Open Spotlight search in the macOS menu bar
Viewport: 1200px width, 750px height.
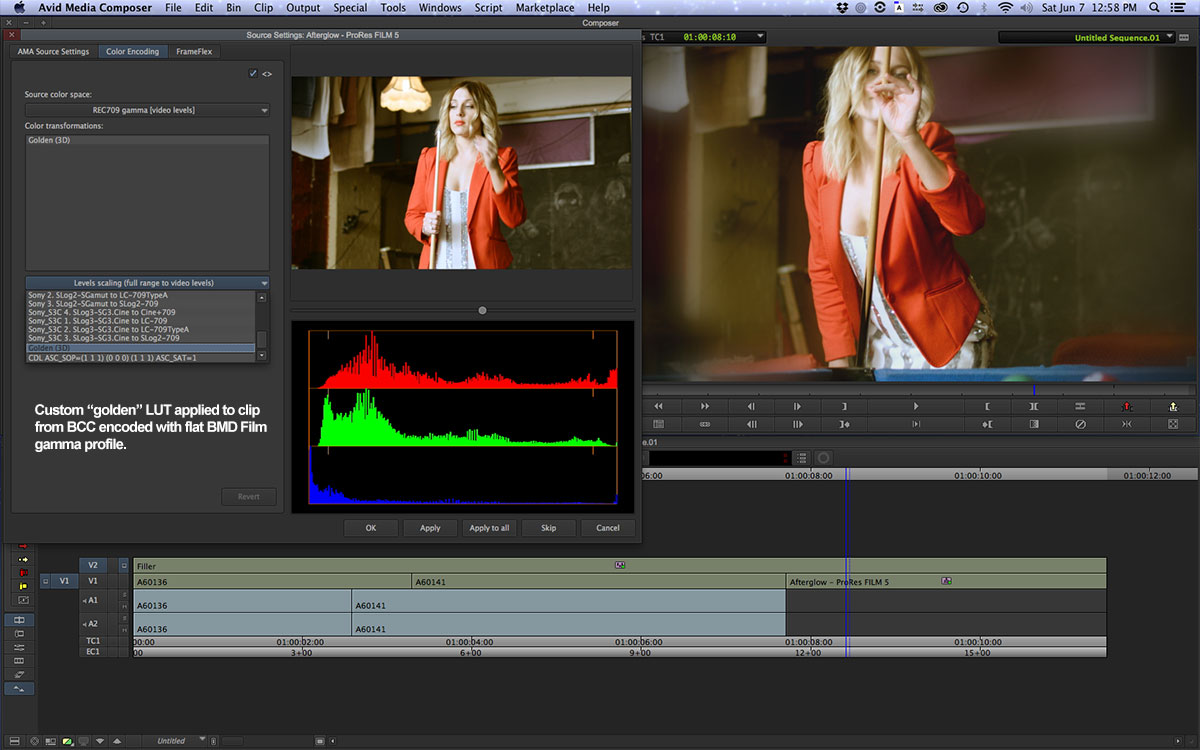(1155, 8)
